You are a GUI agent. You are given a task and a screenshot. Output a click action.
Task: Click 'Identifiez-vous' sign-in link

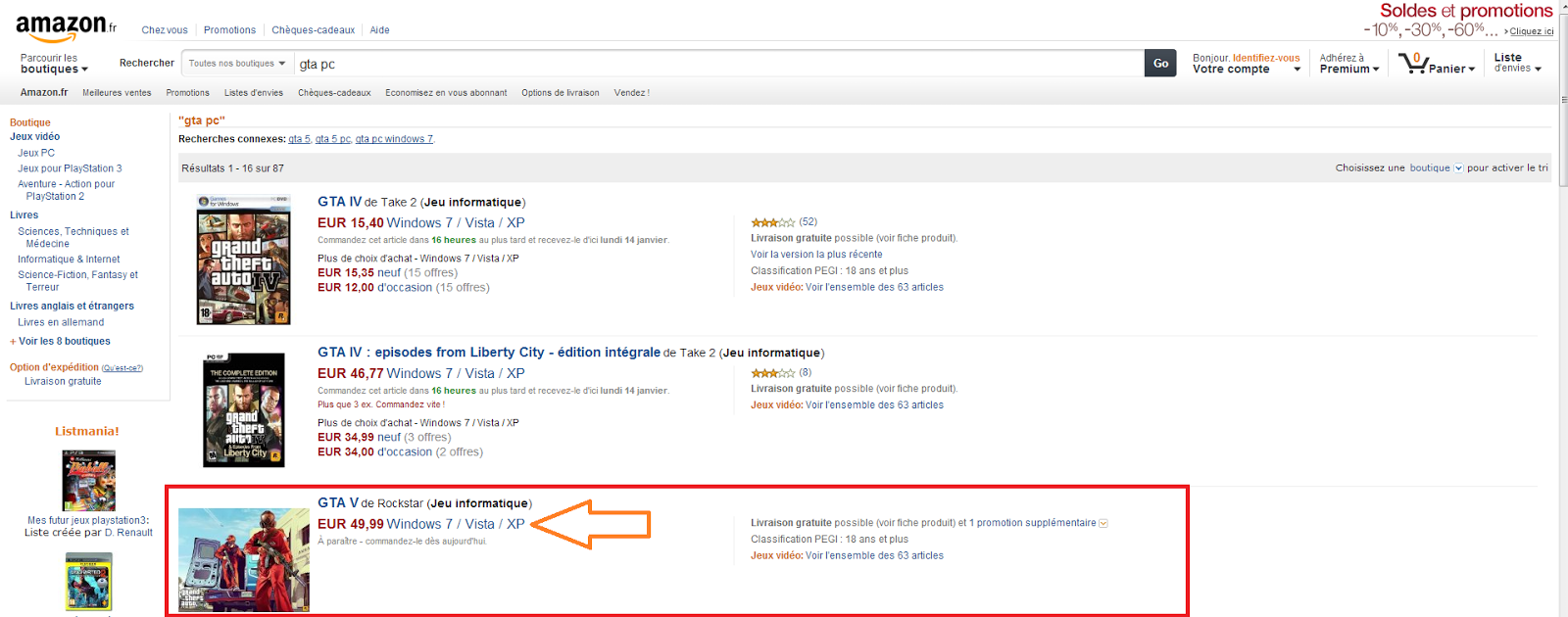click(1266, 58)
